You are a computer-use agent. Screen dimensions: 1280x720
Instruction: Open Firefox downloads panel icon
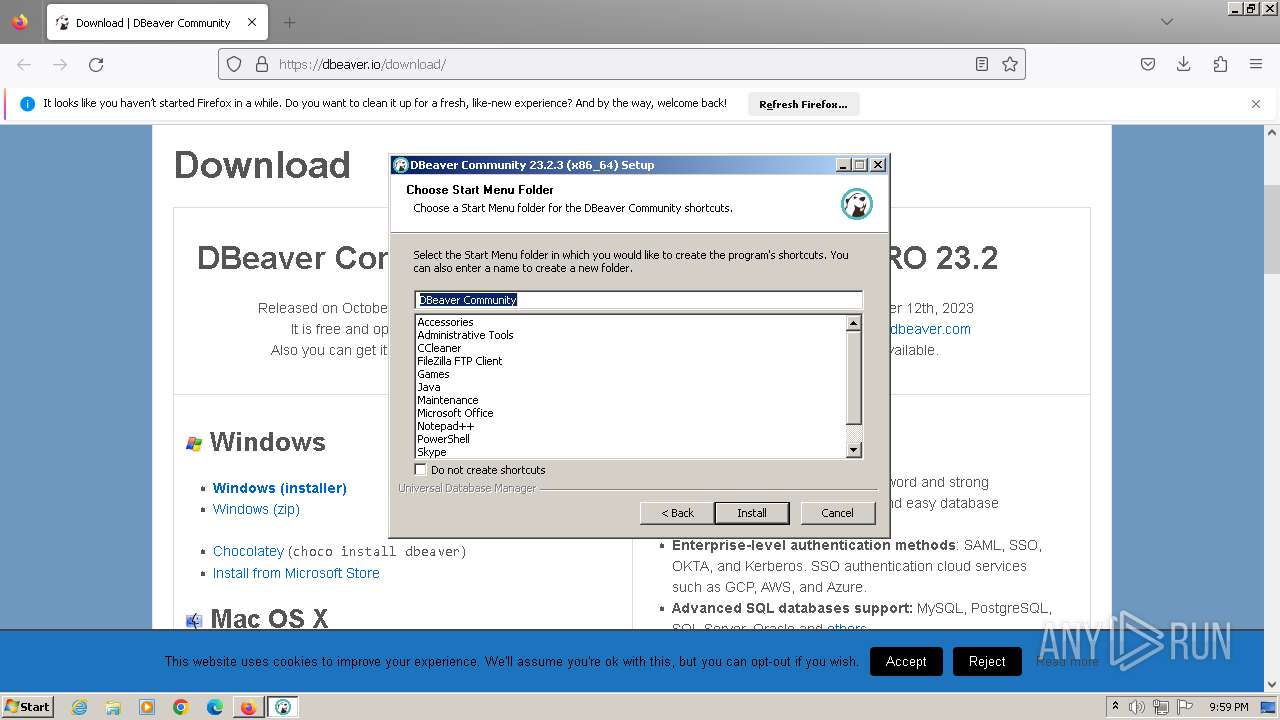[1184, 64]
